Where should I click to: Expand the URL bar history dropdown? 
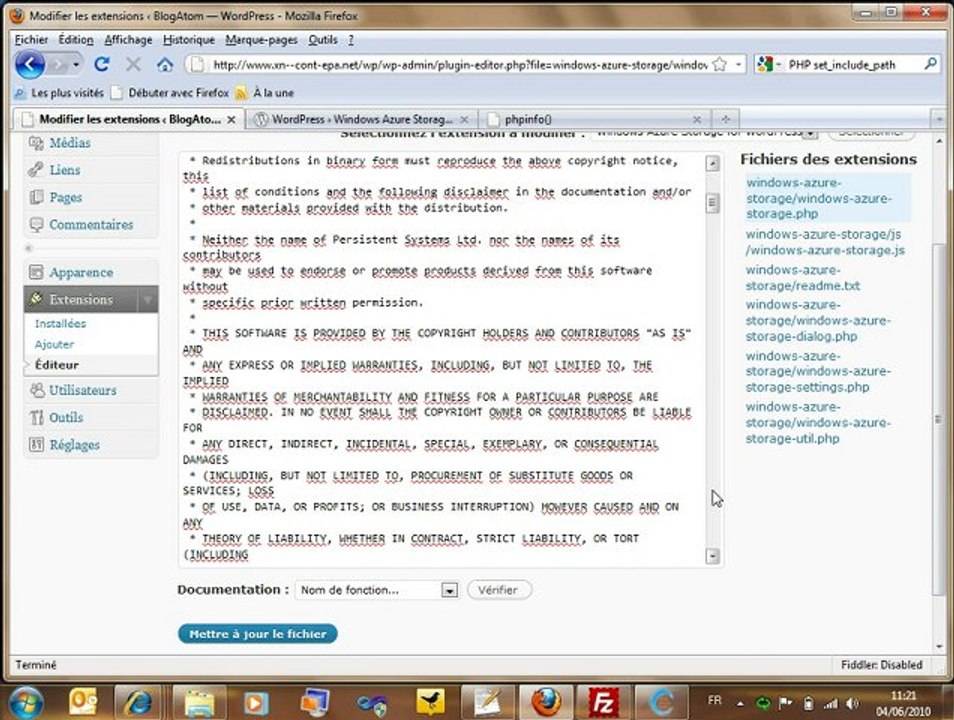[x=737, y=64]
